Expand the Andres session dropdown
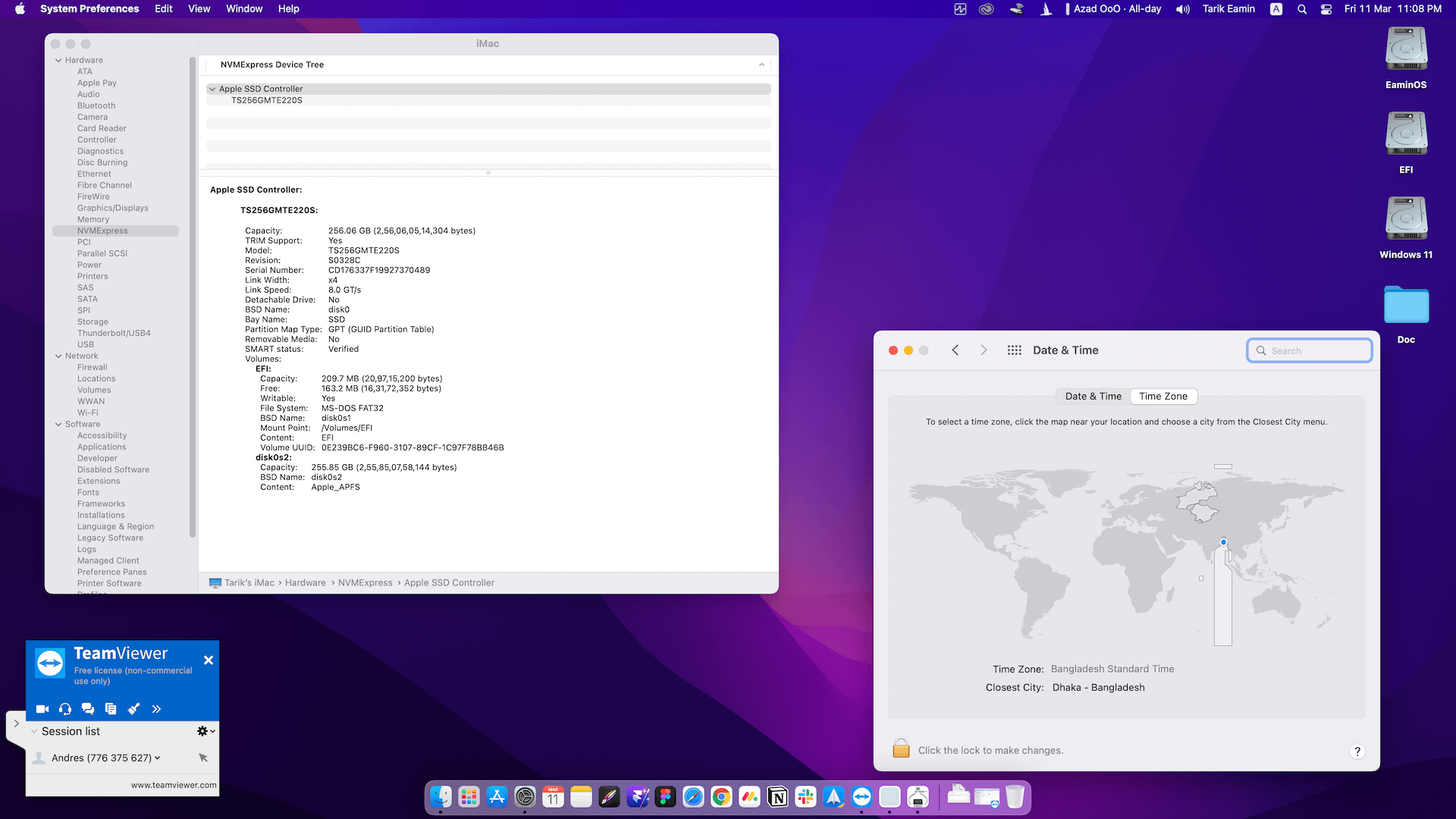Image resolution: width=1456 pixels, height=819 pixels. 158,758
